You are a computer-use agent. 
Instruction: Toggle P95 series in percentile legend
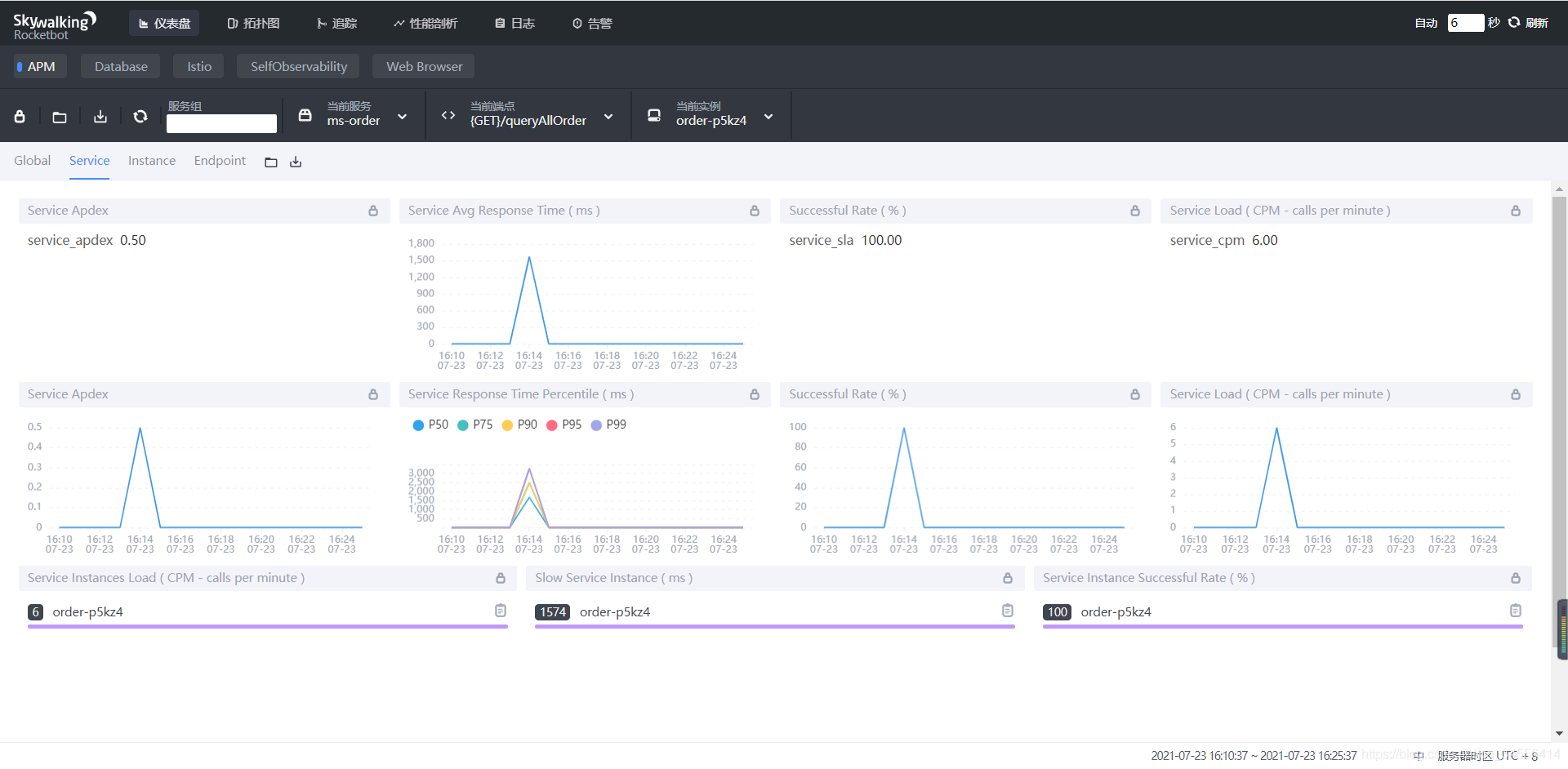pyautogui.click(x=563, y=425)
